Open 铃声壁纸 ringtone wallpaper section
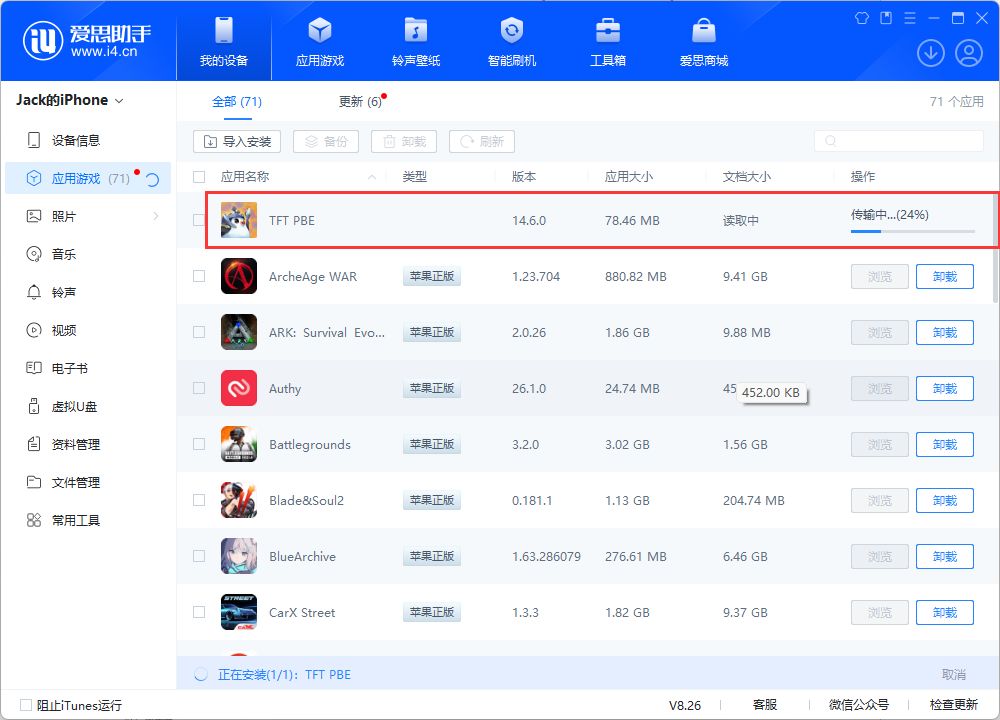This screenshot has width=1000, height=720. (x=416, y=31)
